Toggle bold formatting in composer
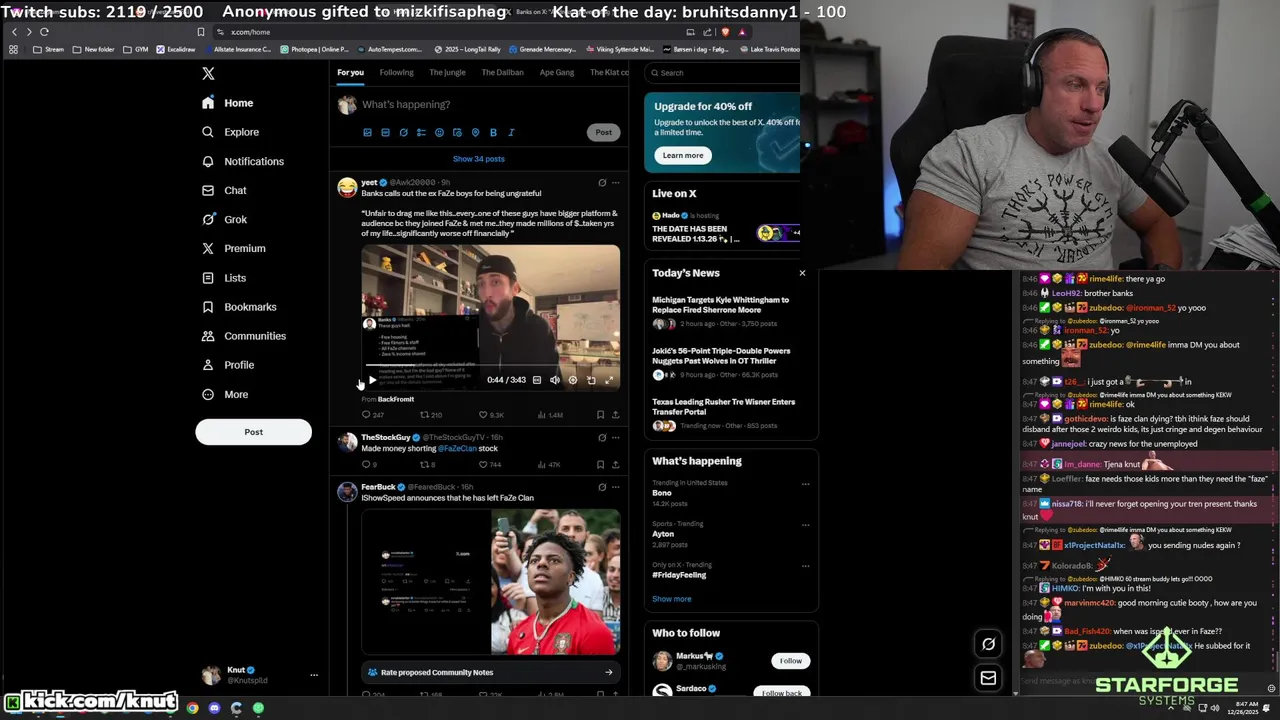This screenshot has width=1280, height=720. [x=493, y=132]
